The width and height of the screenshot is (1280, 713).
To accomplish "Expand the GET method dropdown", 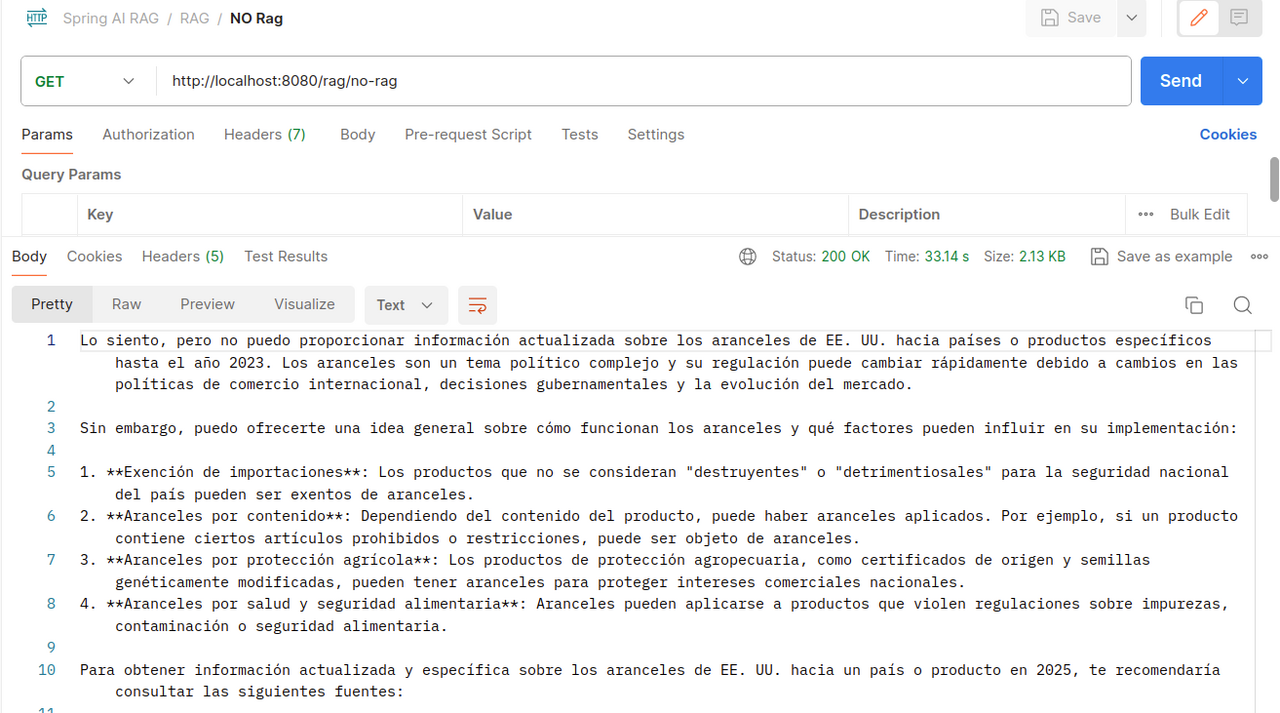I will (x=128, y=81).
